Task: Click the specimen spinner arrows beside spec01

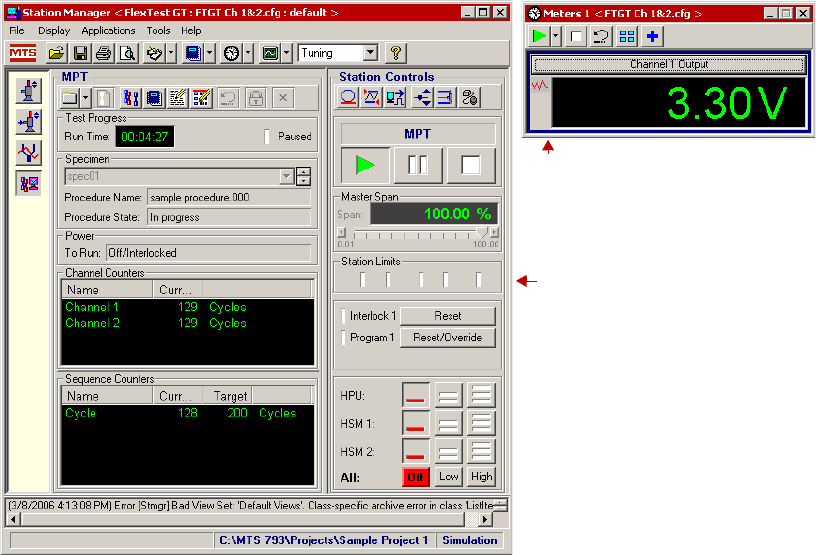Action: click(x=303, y=176)
